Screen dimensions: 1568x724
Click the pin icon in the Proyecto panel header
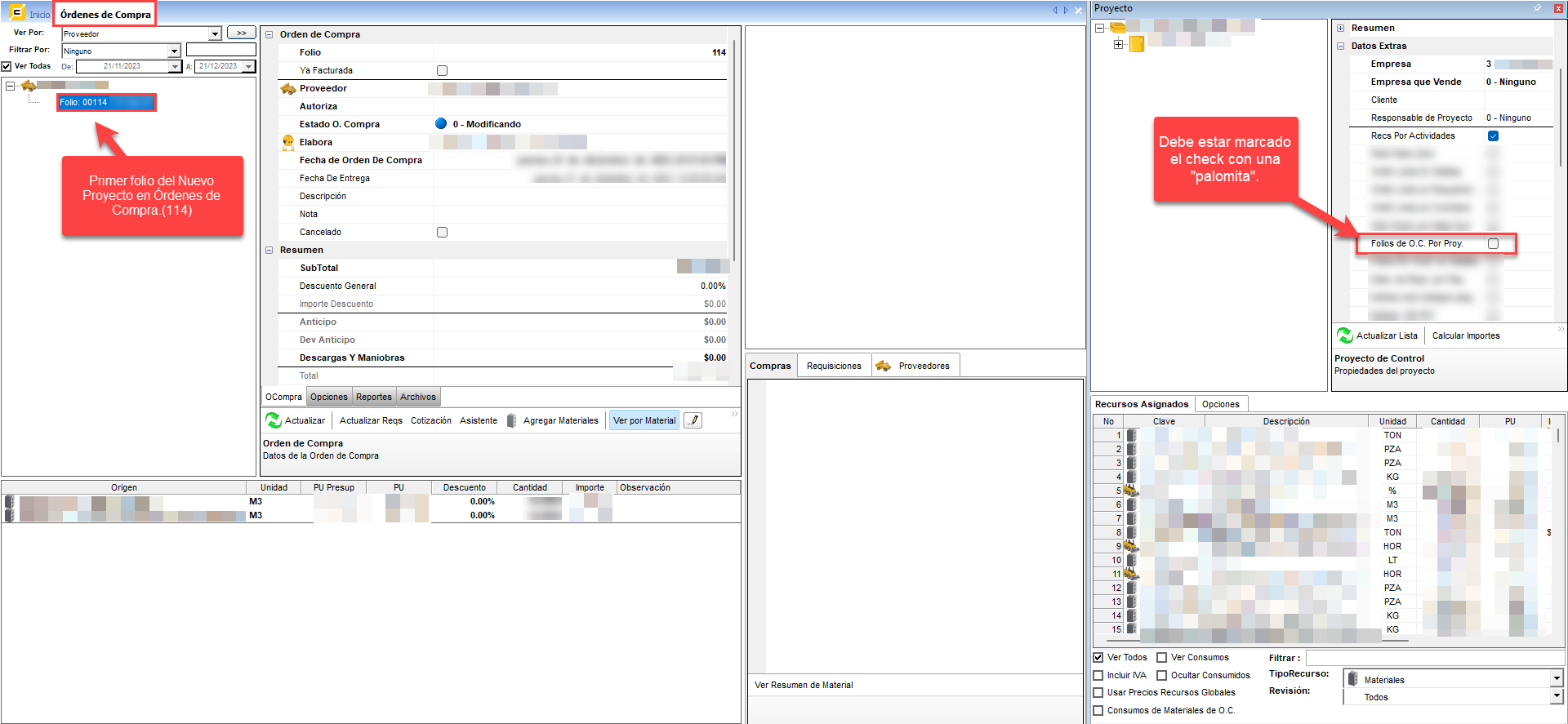click(x=1537, y=8)
